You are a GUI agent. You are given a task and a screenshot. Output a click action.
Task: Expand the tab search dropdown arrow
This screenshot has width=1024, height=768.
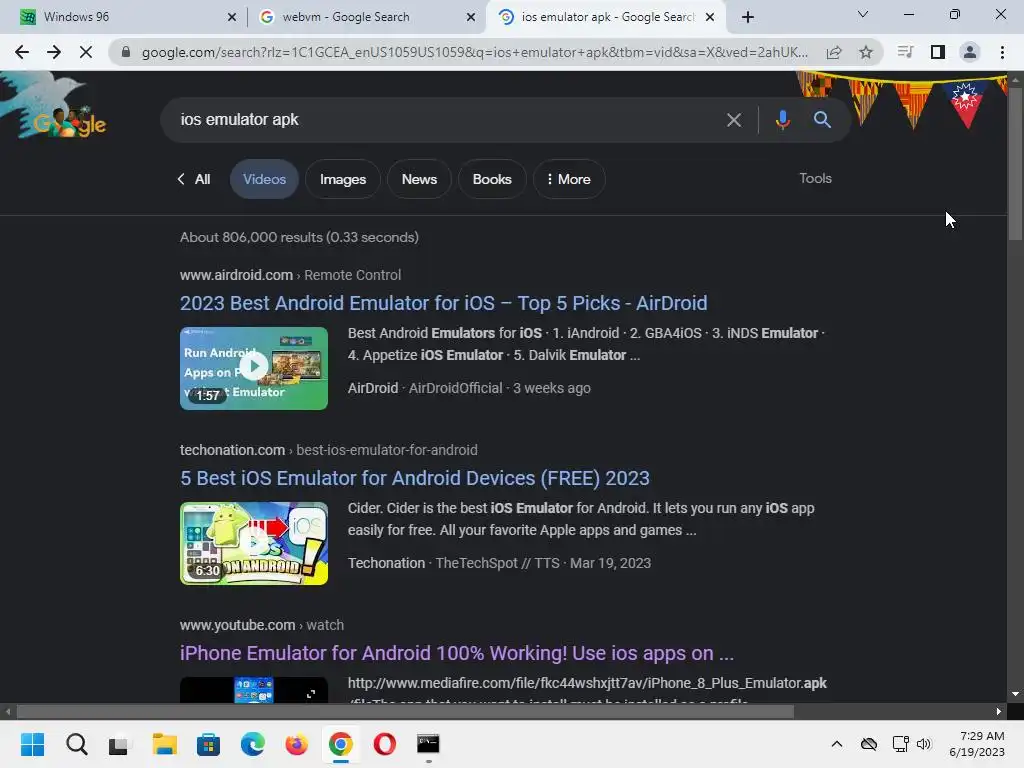click(863, 14)
